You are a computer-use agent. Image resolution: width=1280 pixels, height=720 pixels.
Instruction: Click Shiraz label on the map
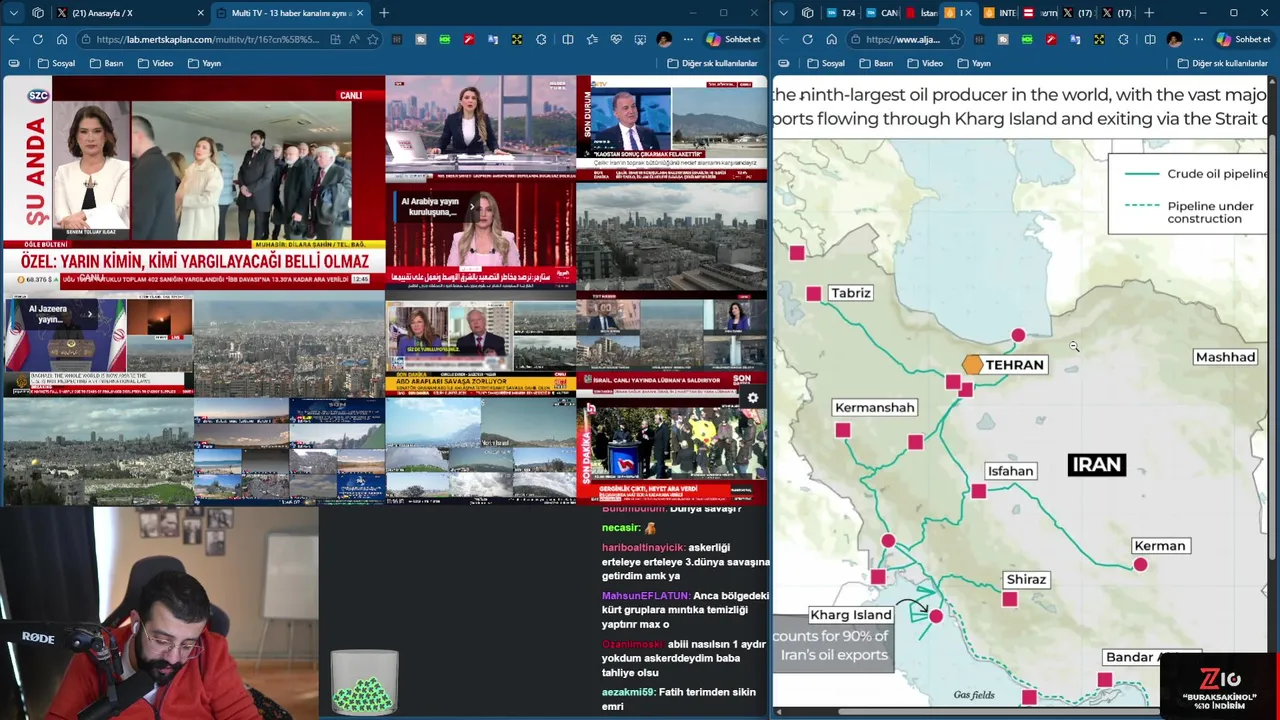click(1027, 579)
